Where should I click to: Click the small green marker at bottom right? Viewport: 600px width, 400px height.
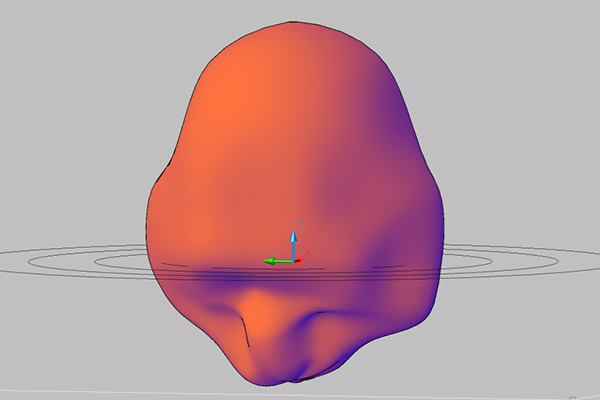pyautogui.click(x=572, y=396)
